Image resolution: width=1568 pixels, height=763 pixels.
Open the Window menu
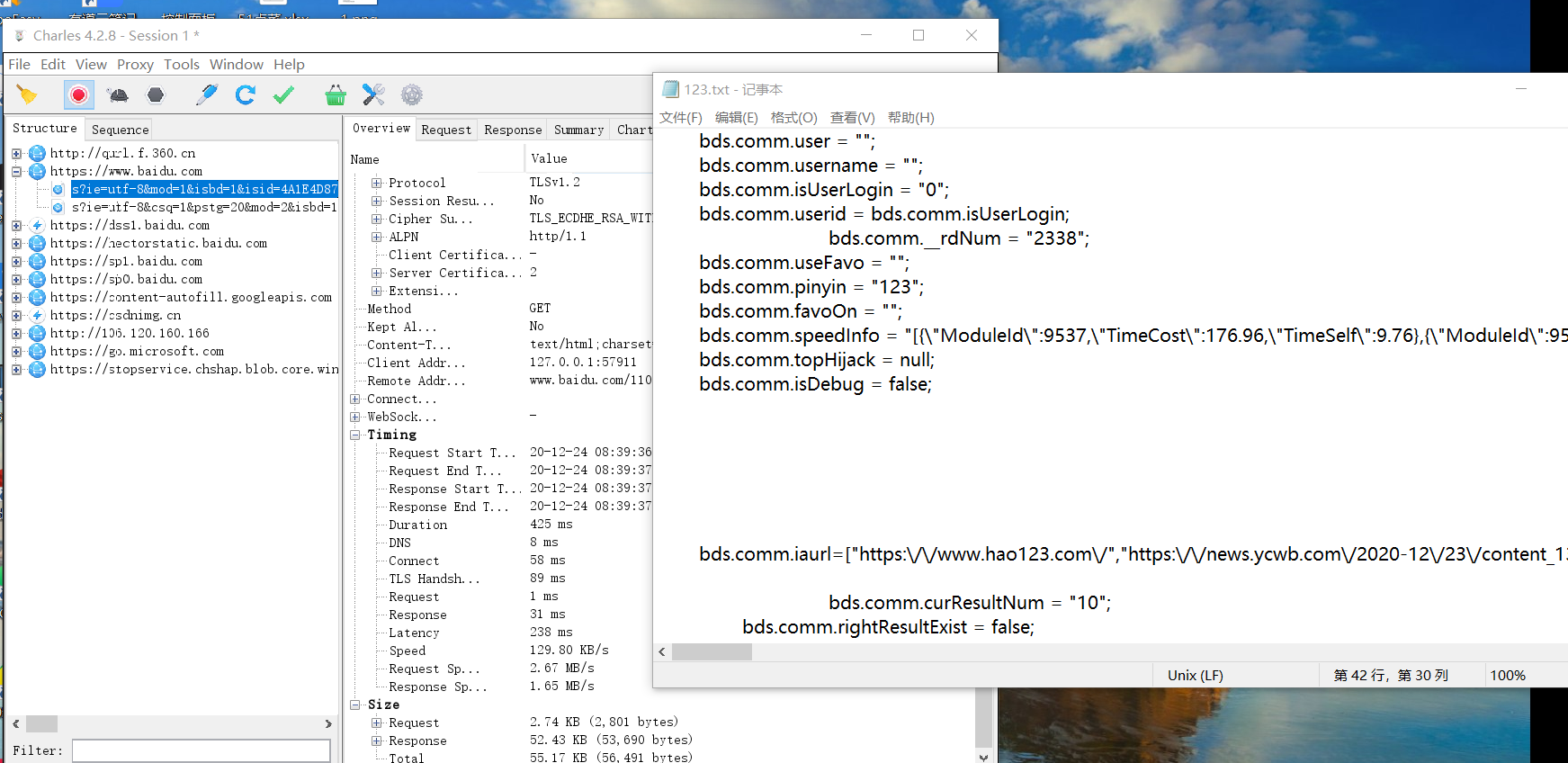pos(237,65)
